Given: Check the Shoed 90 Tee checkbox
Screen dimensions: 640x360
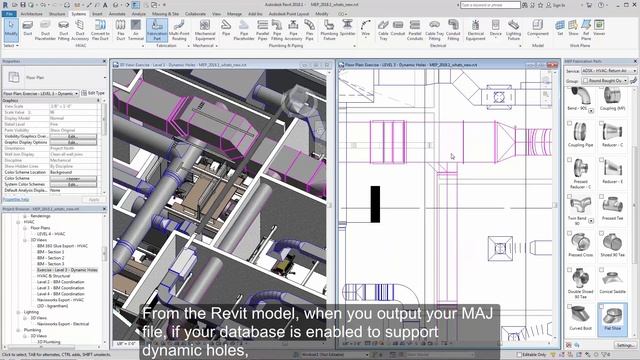Looking at the screenshot, I should pyautogui.click(x=601, y=233).
